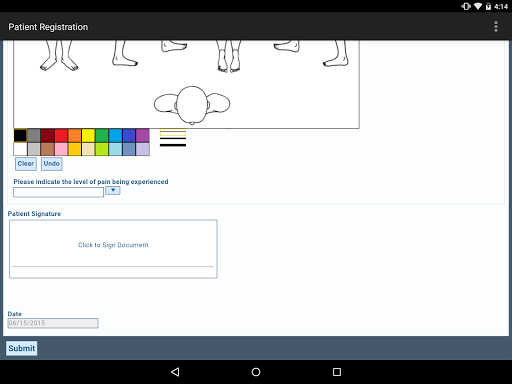Submit the patient registration form
The image size is (512, 384).
(22, 348)
